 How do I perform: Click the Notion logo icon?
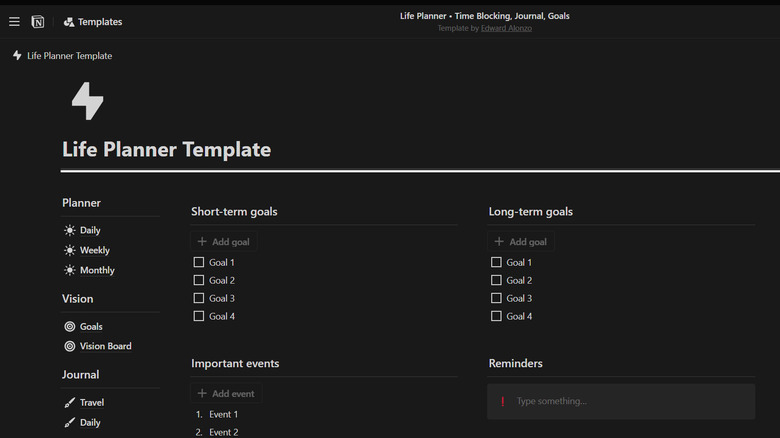point(38,22)
